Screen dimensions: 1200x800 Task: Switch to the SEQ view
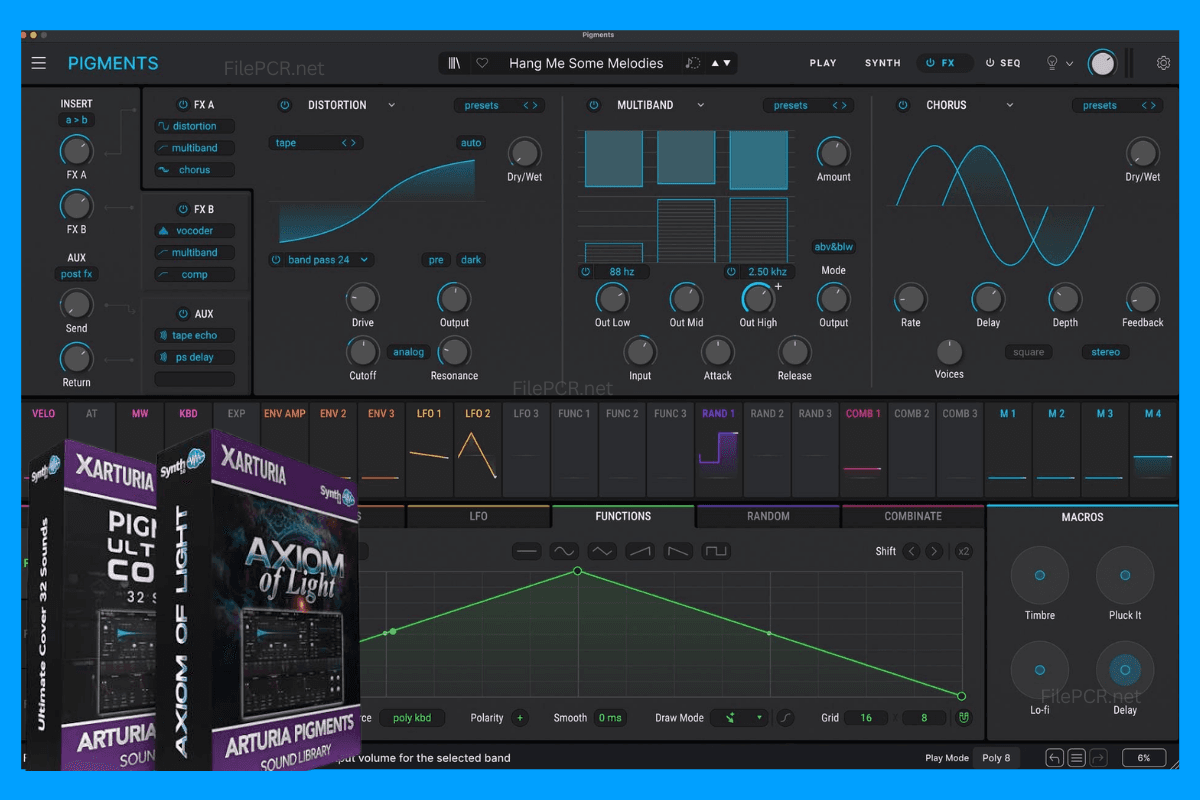(1003, 63)
